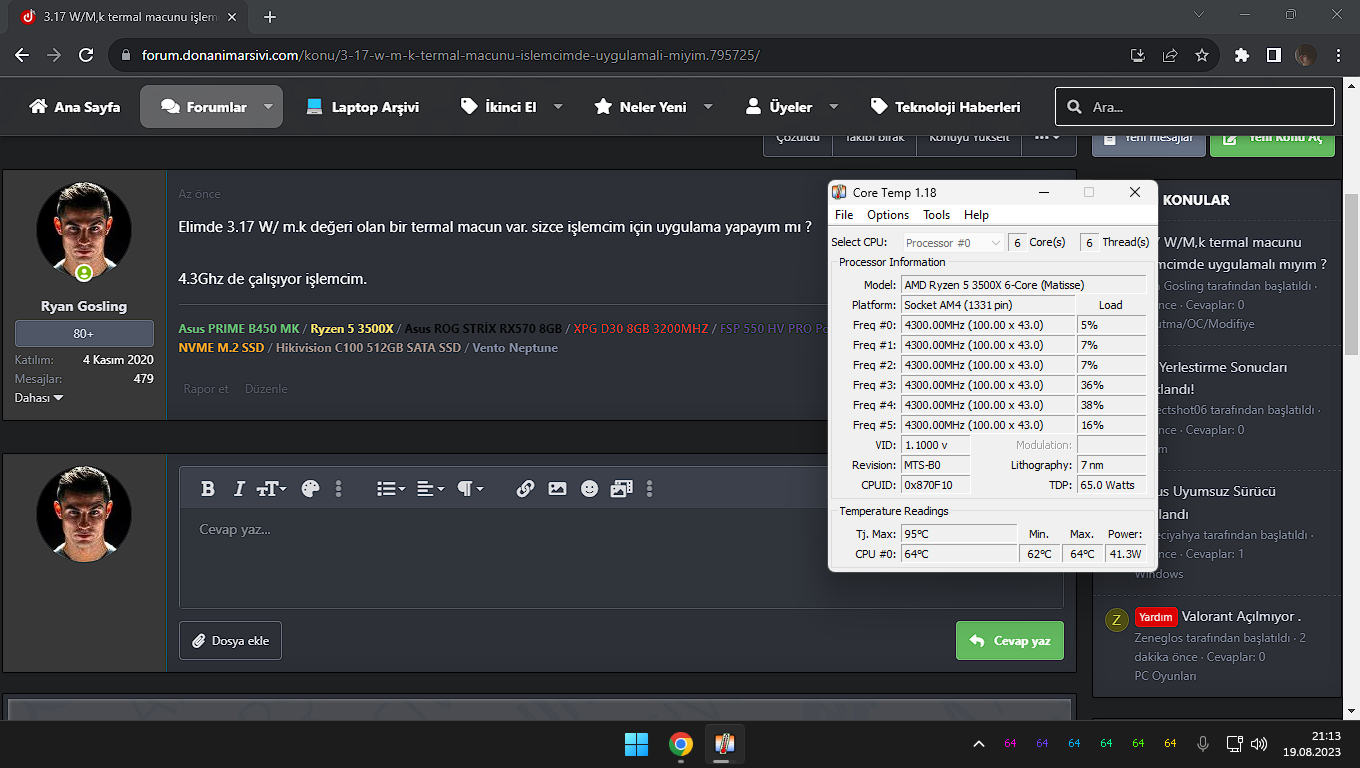Open Core Temp taskbar icon
This screenshot has width=1360, height=768.
(x=725, y=744)
